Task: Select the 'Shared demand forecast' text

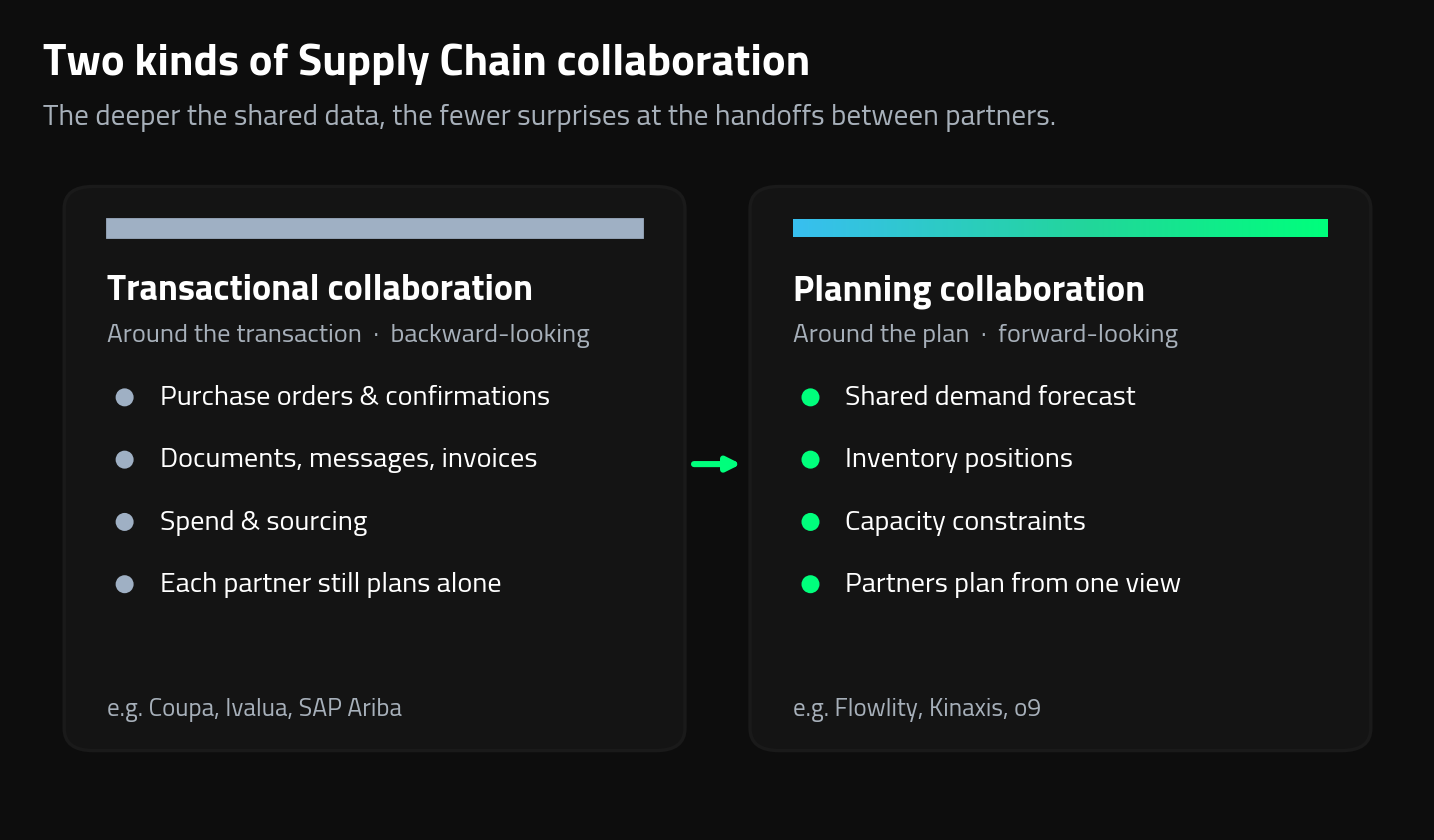Action: [x=990, y=396]
